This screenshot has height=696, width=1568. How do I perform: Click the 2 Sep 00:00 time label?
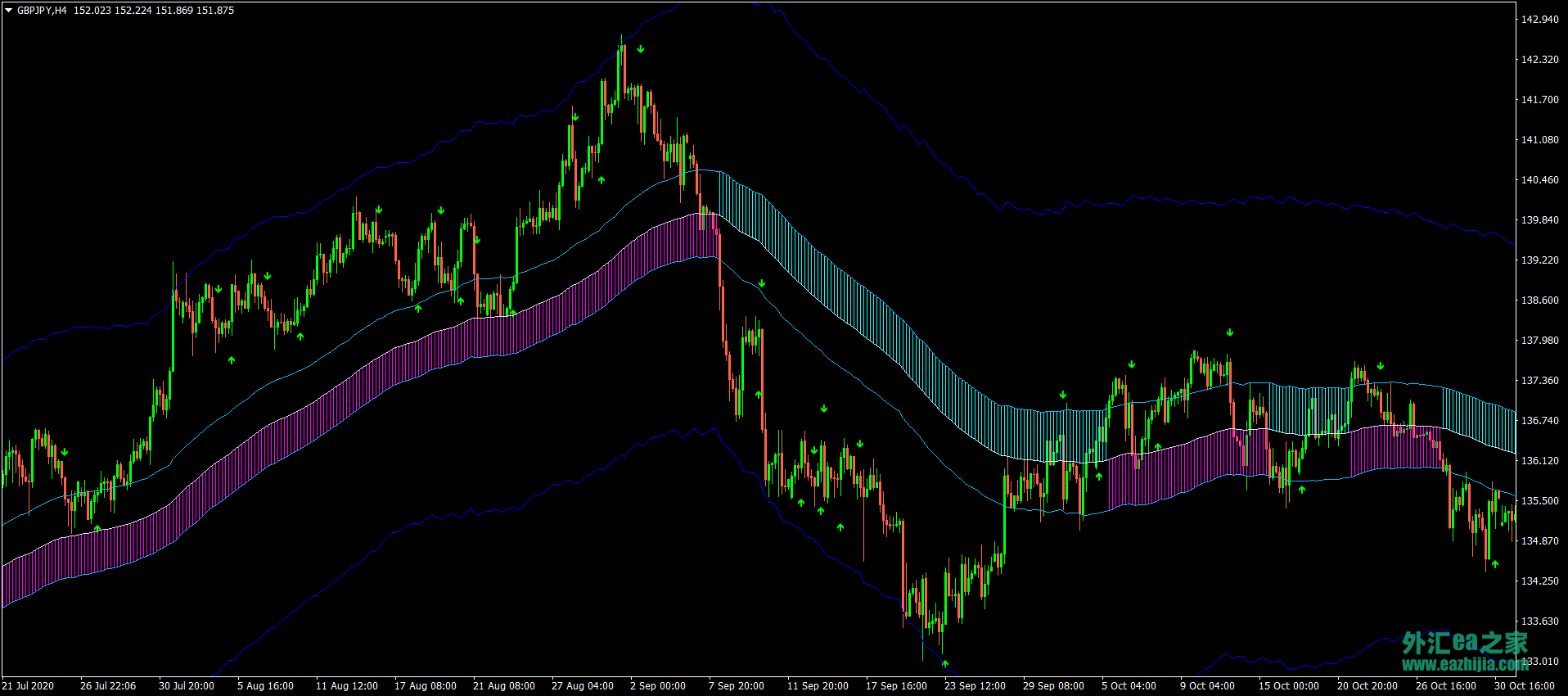(658, 686)
